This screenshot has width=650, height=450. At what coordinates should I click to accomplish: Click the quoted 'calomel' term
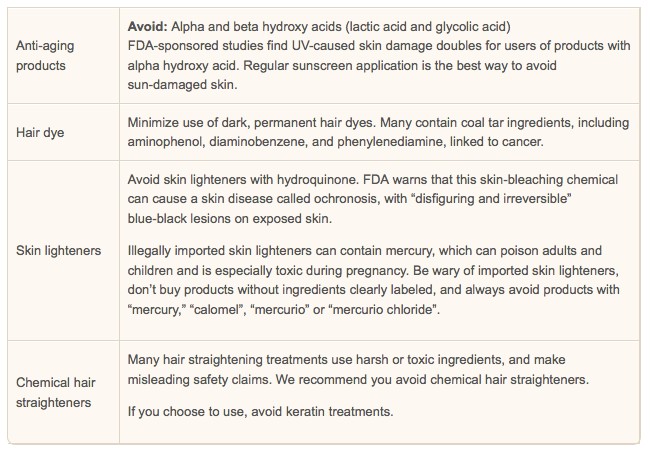coord(218,310)
